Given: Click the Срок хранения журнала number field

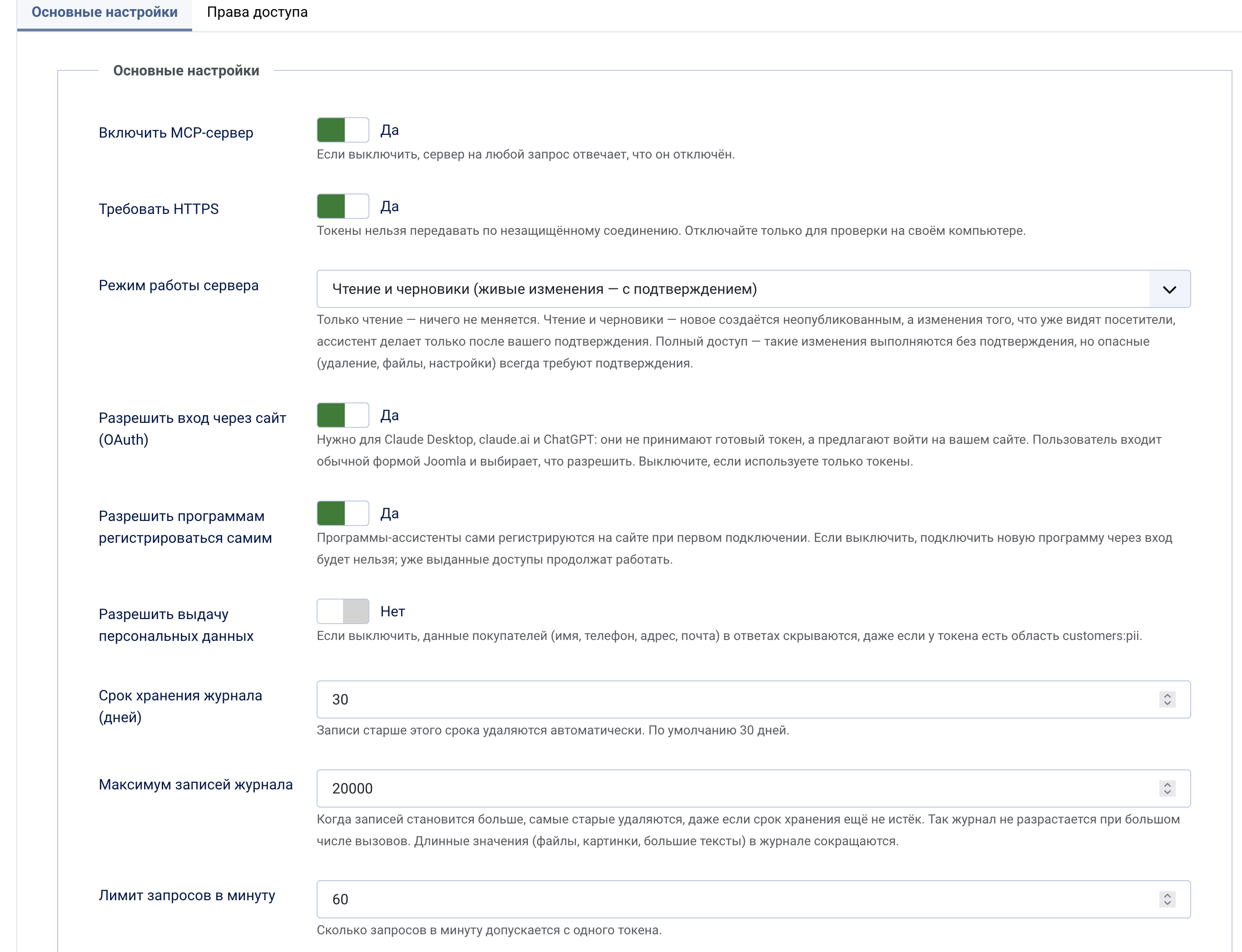Looking at the screenshot, I should [x=754, y=699].
